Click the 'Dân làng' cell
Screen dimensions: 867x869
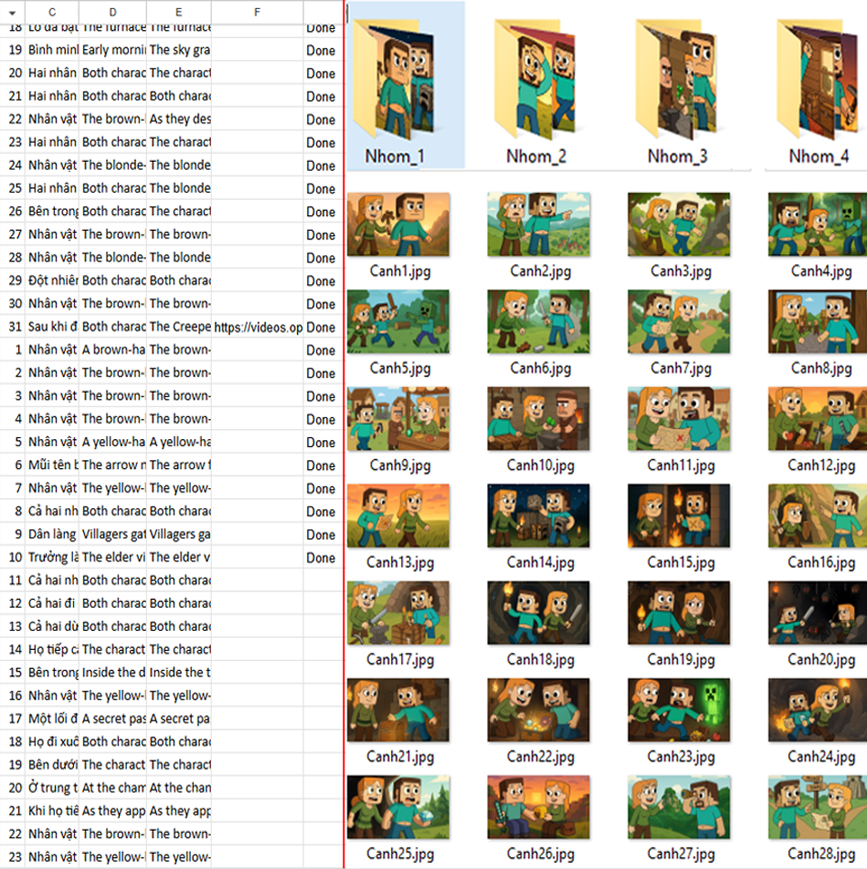pos(52,534)
